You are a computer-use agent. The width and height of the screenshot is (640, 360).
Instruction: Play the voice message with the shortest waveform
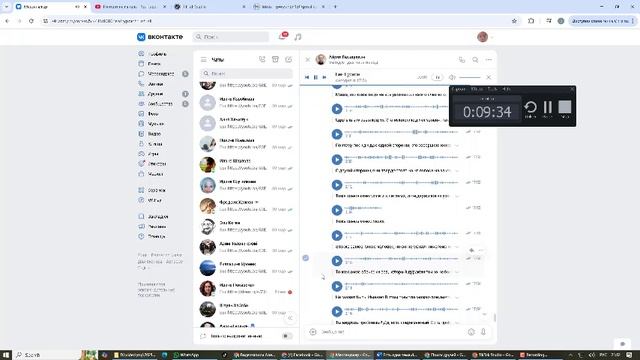point(337,210)
